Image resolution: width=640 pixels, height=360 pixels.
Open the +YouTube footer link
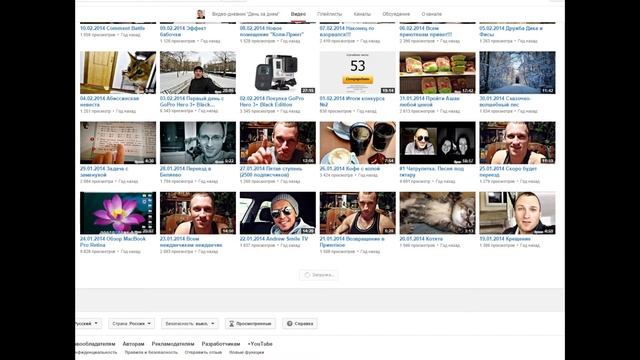260,344
